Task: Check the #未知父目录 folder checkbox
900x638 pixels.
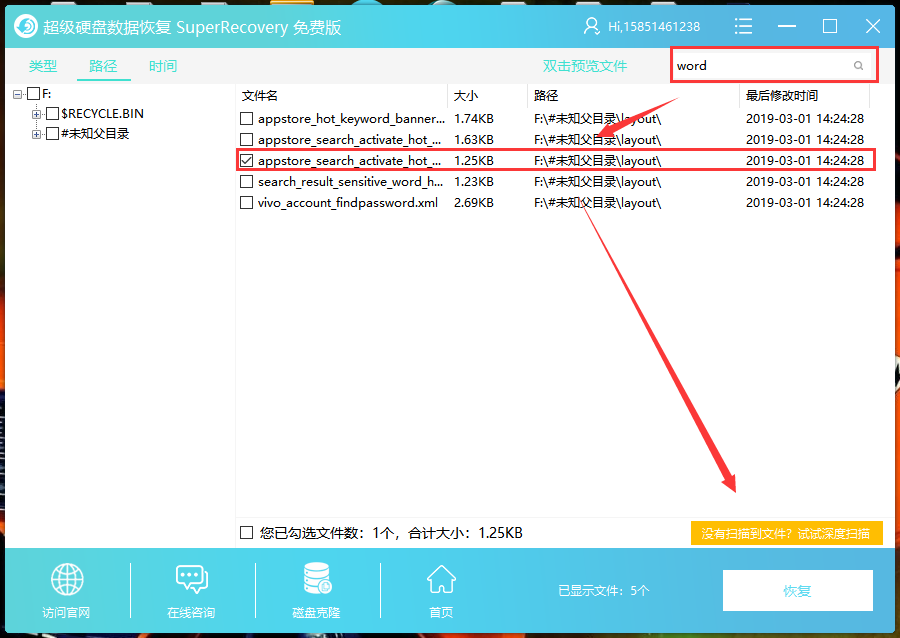Action: [x=52, y=134]
